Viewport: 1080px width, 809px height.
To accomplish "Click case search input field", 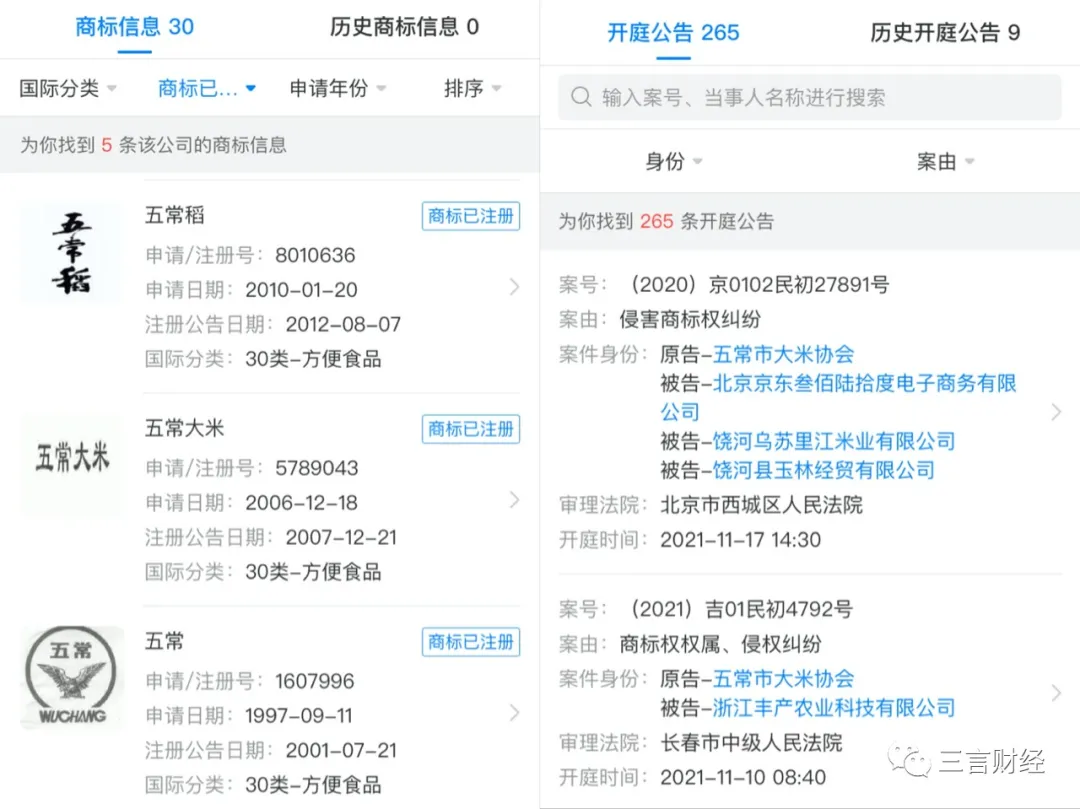I will click(x=809, y=97).
